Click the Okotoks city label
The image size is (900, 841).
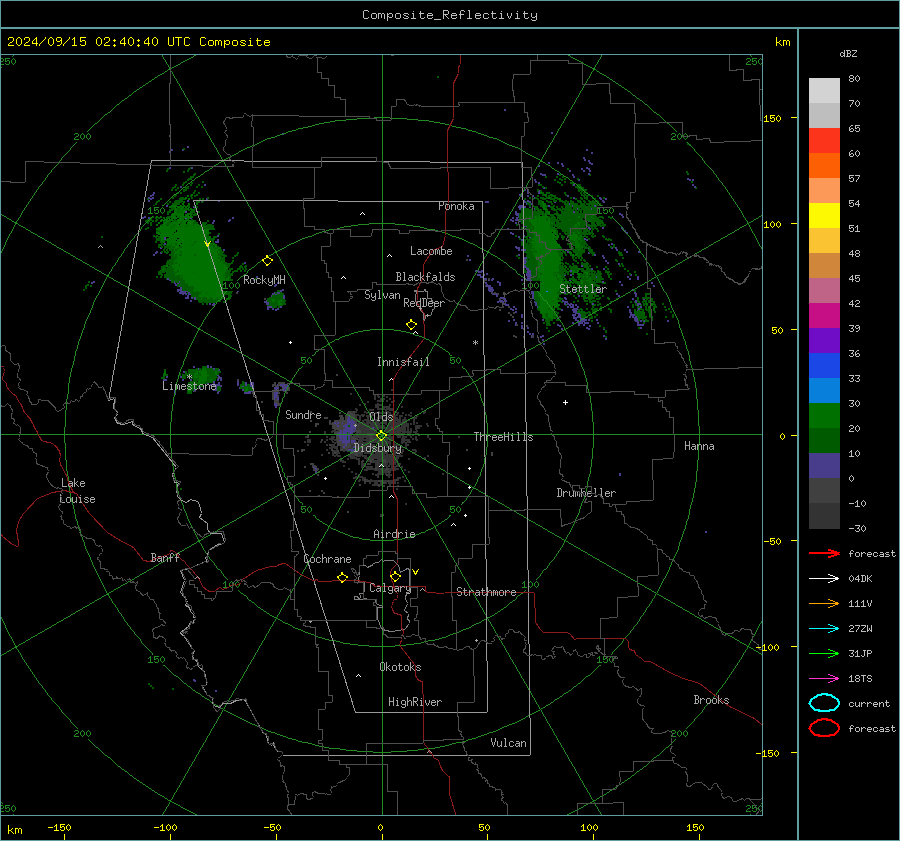click(x=400, y=667)
